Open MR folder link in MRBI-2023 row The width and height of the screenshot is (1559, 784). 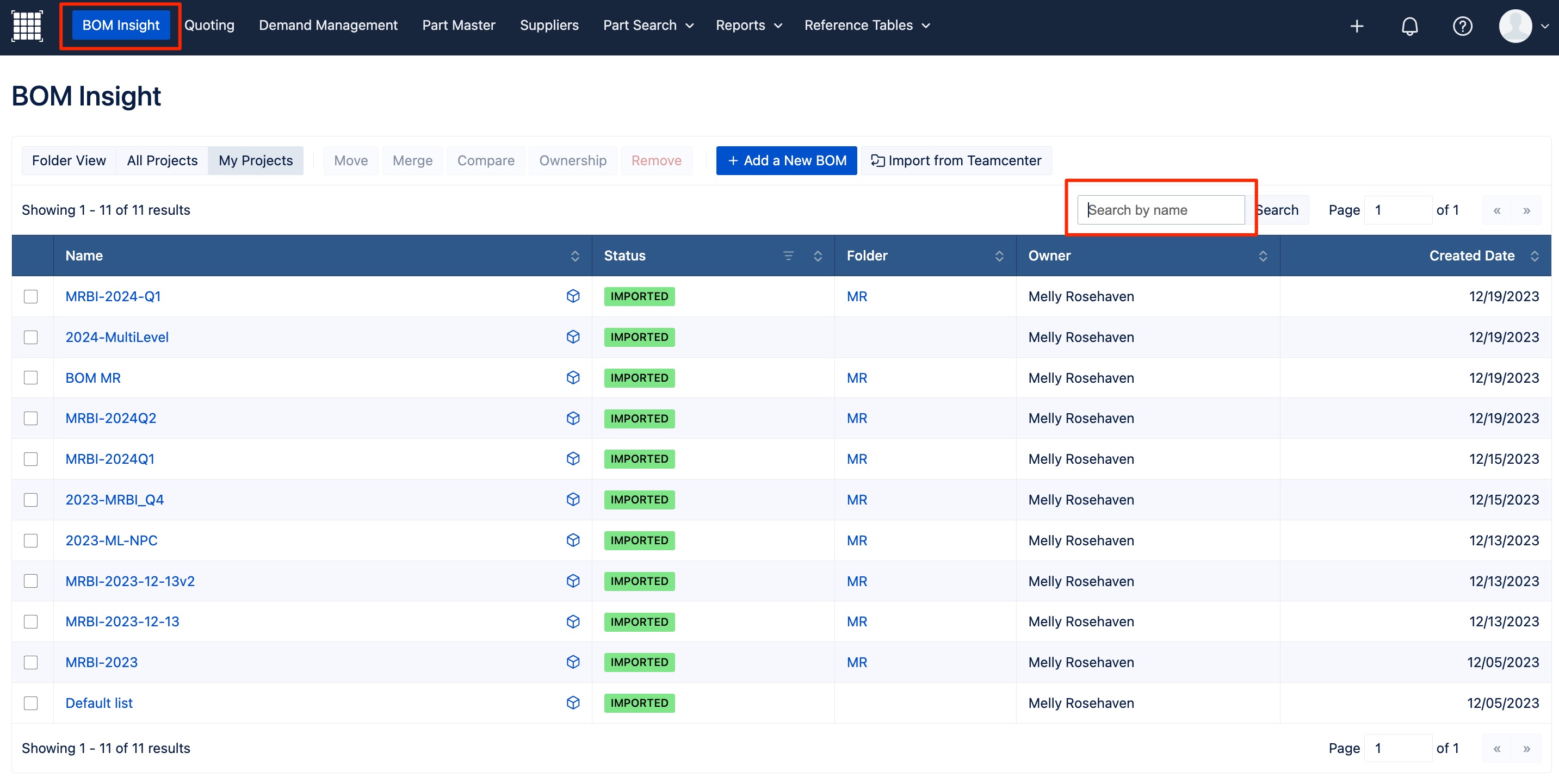click(x=856, y=662)
